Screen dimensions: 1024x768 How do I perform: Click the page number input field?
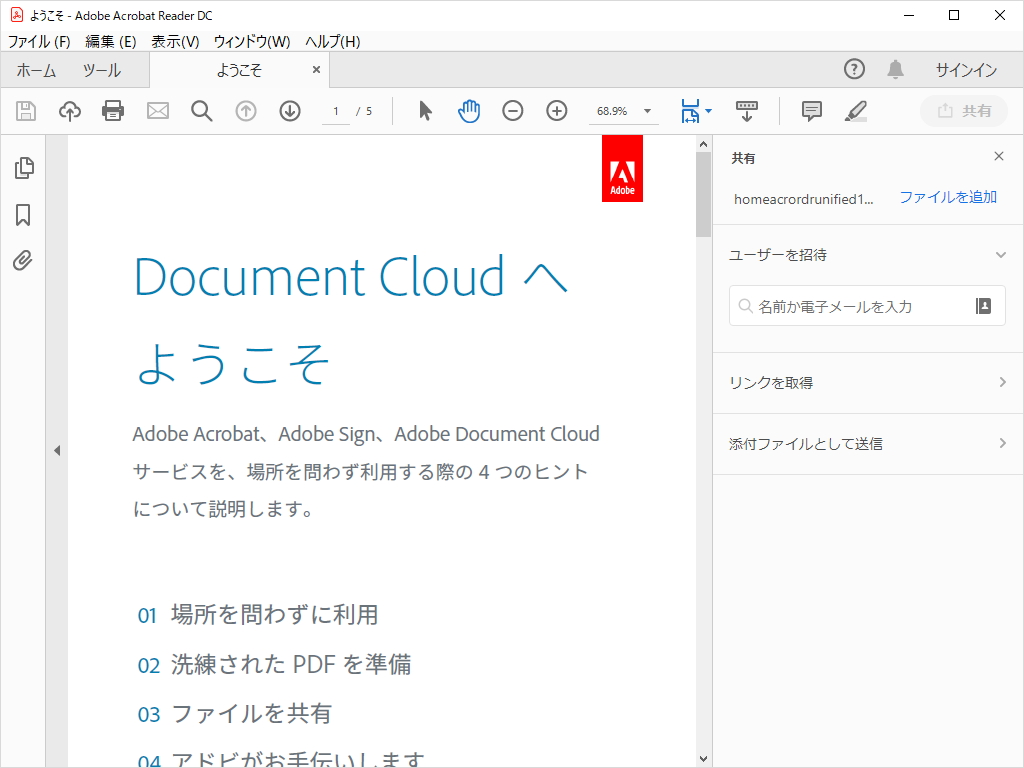[336, 111]
